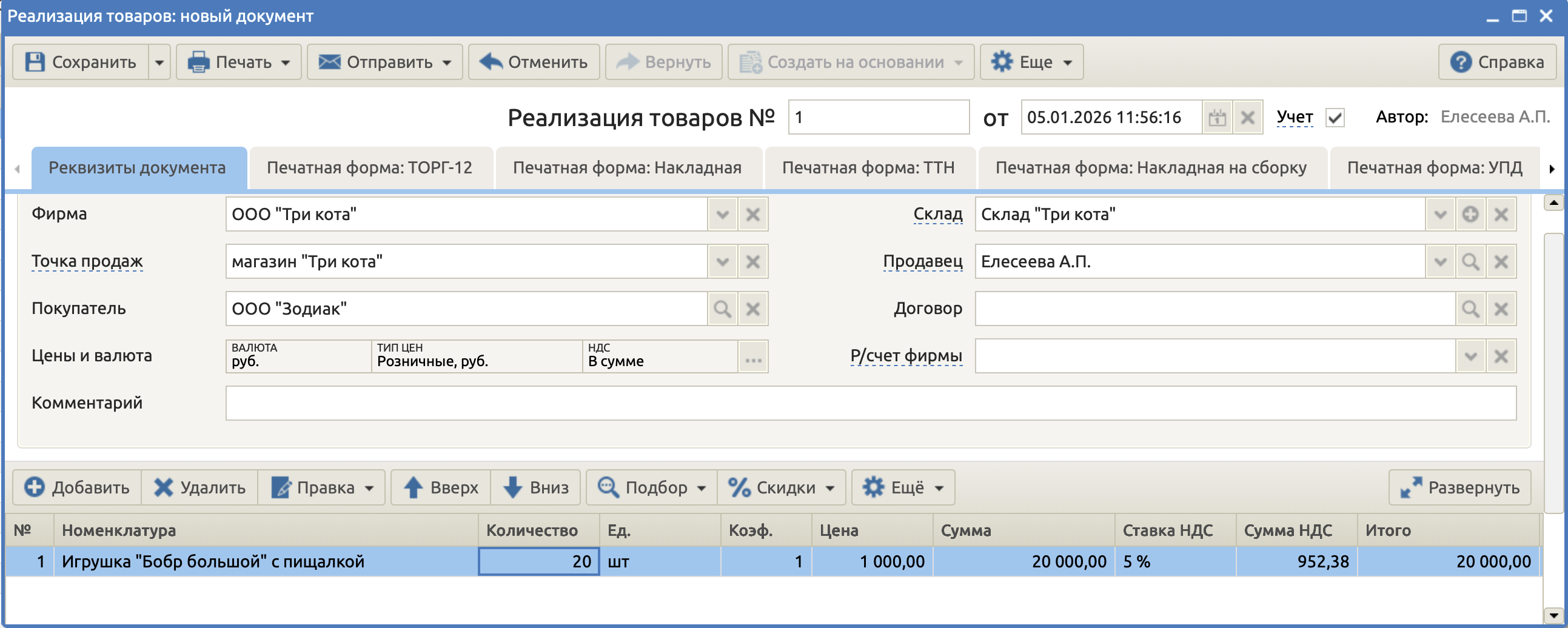Open the Точка продаж dropdown
The width and height of the screenshot is (1568, 628).
[x=722, y=262]
